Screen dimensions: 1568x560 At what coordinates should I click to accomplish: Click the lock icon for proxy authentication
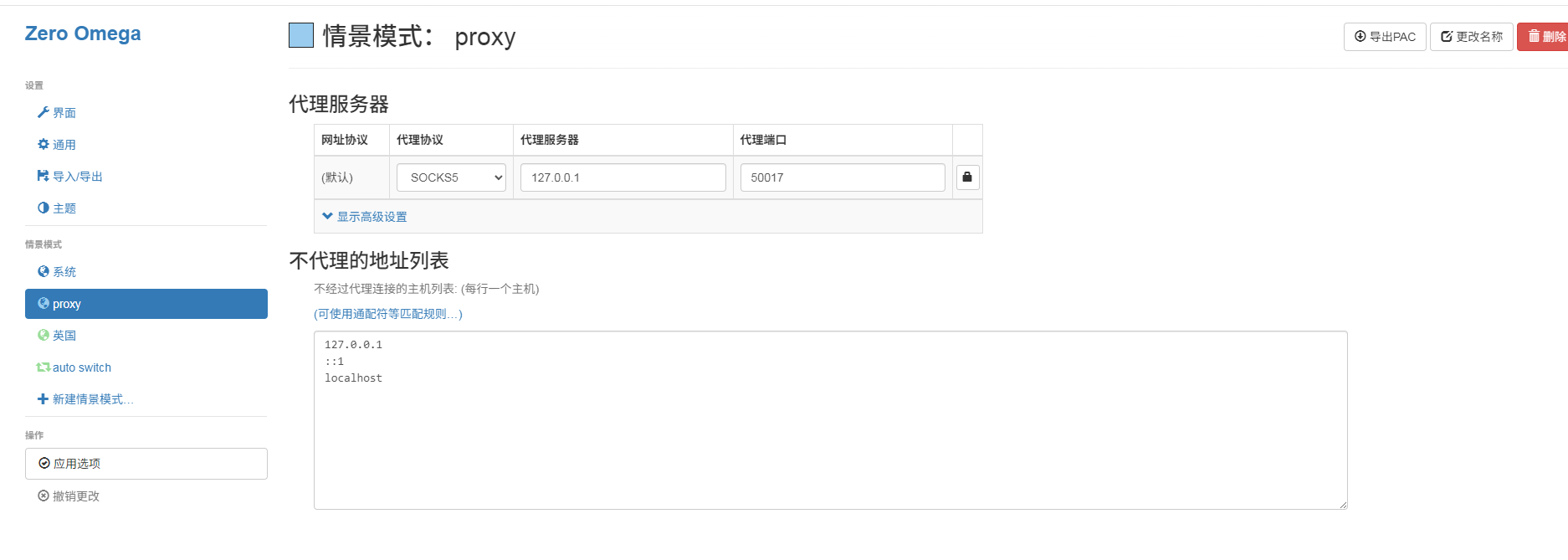click(x=967, y=177)
